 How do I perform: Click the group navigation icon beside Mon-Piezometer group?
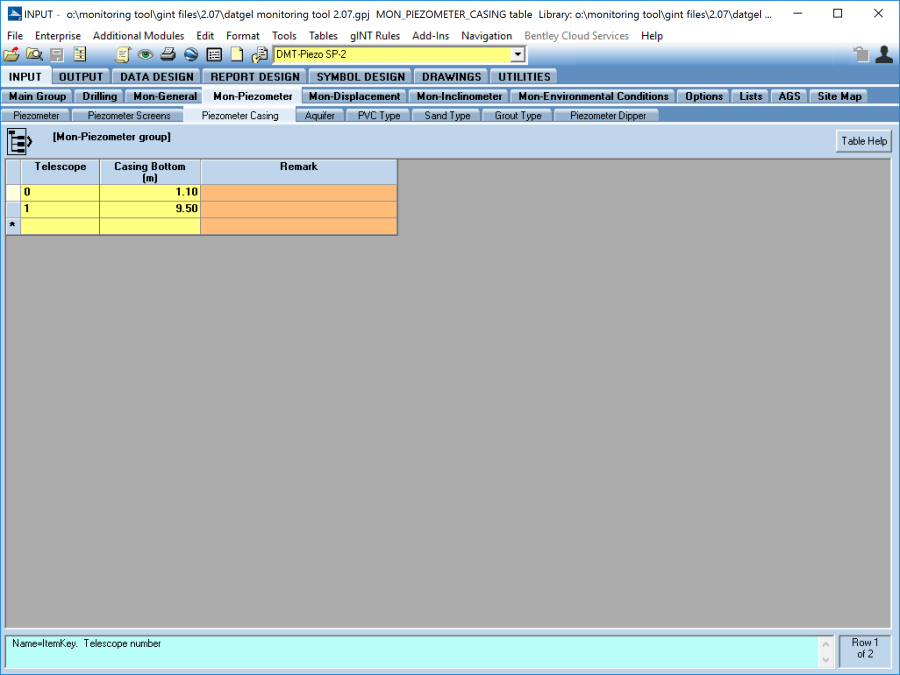[x=18, y=141]
